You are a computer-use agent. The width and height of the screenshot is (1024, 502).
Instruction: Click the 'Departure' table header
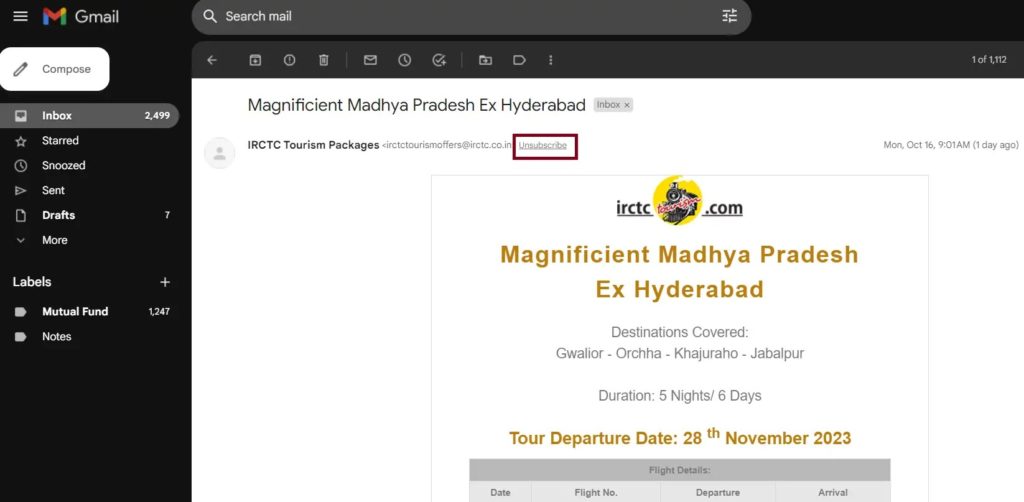[717, 493]
